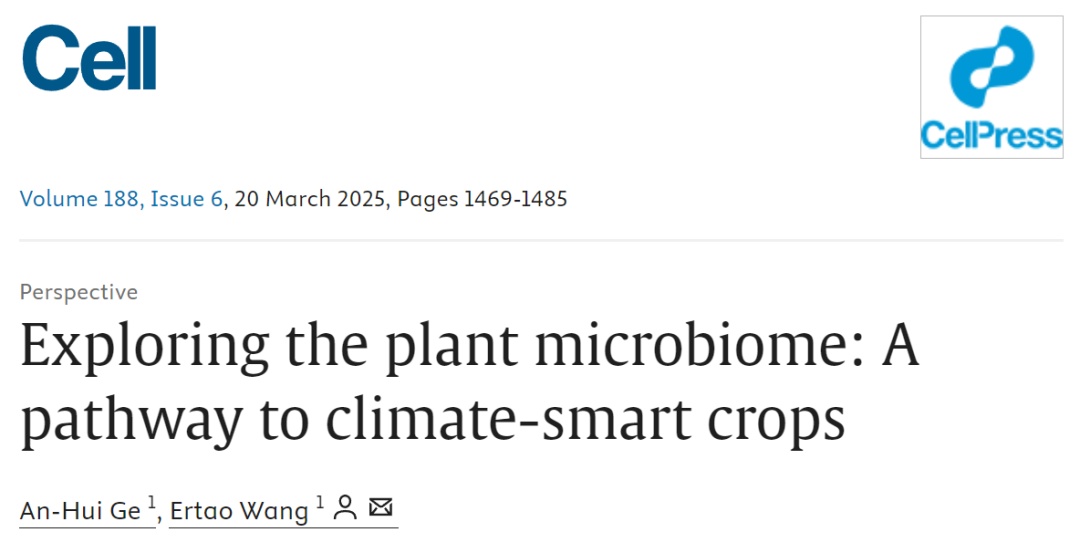The height and width of the screenshot is (553, 1080).
Task: Click the word pathway in the title
Action: [x=130, y=421]
